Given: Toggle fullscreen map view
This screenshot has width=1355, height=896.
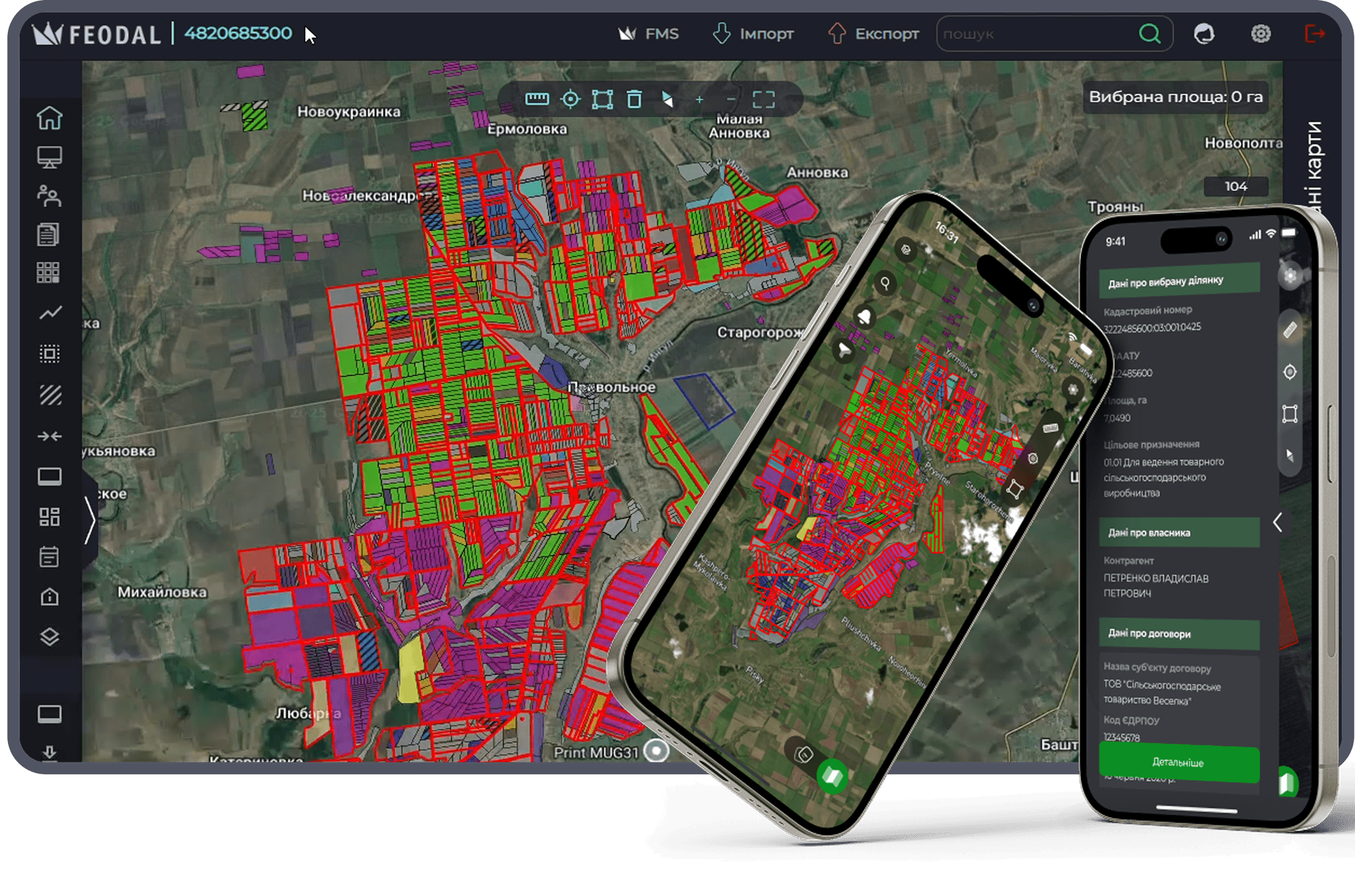Looking at the screenshot, I should [764, 99].
